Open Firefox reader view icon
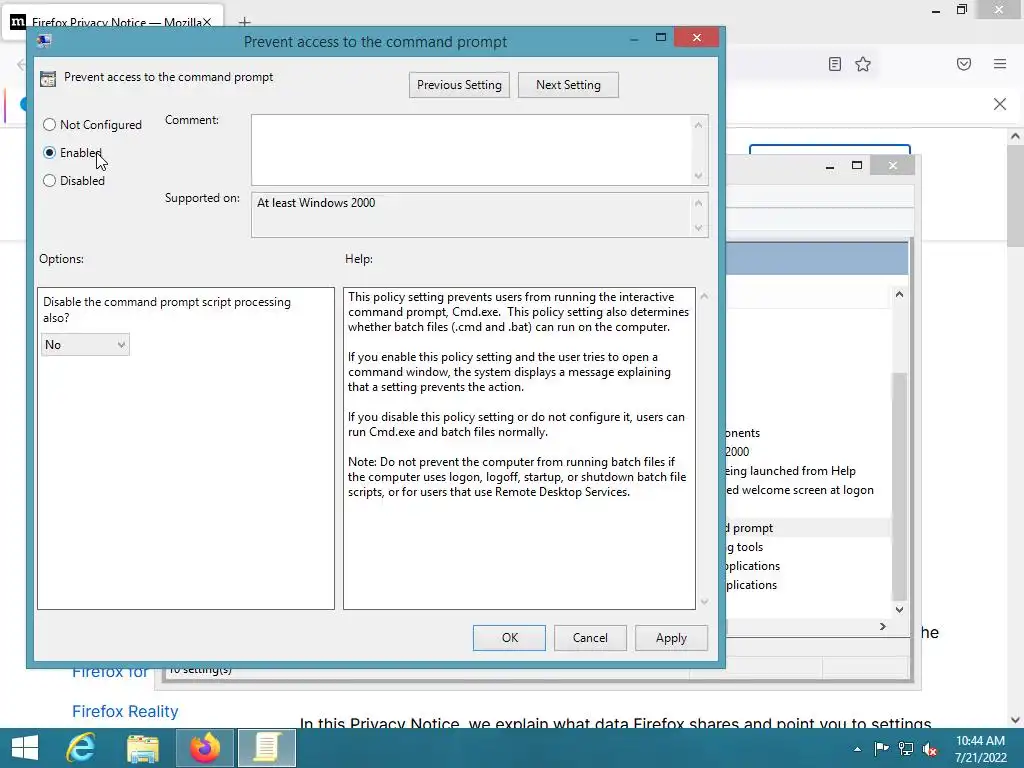 pos(835,64)
